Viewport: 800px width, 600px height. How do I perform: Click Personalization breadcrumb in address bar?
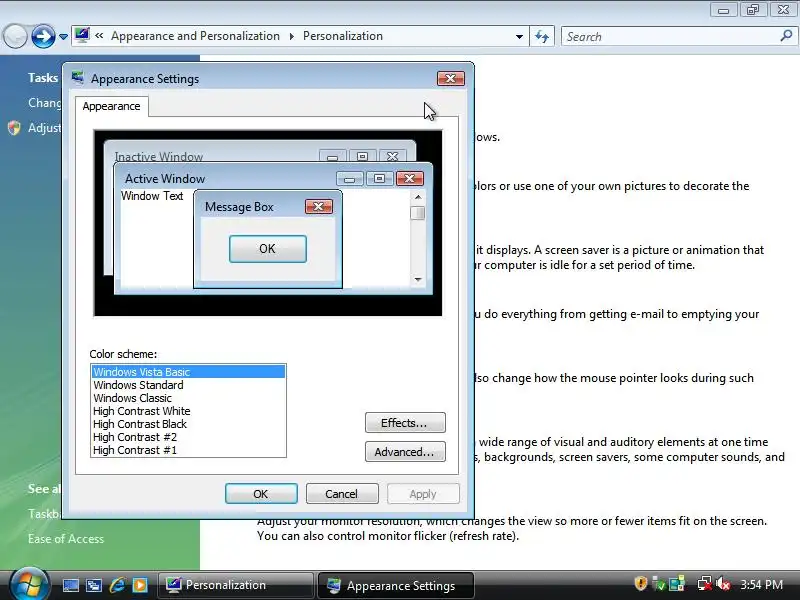(x=343, y=36)
